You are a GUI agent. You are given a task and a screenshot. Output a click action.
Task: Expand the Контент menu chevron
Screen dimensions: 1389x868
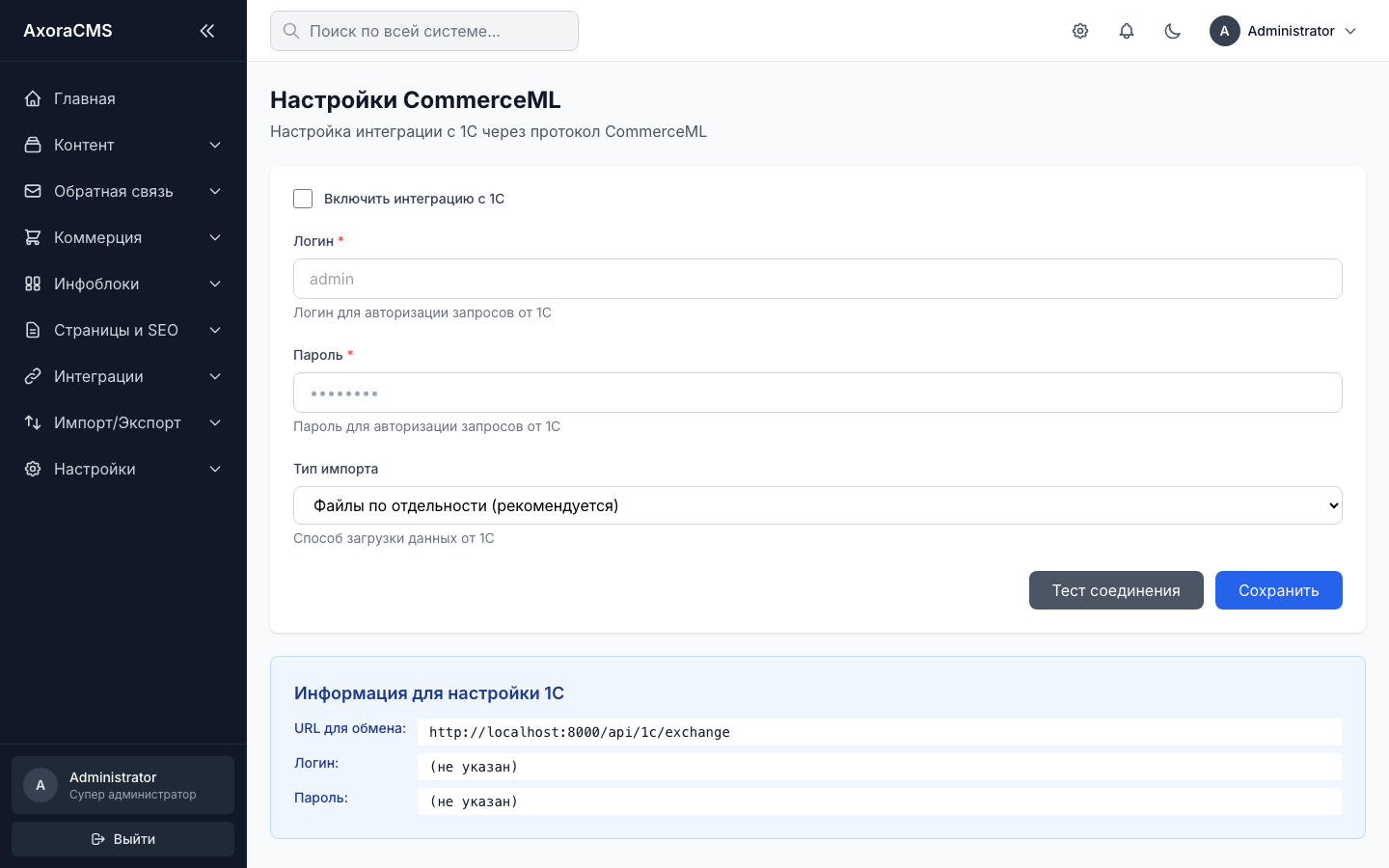[x=215, y=145]
